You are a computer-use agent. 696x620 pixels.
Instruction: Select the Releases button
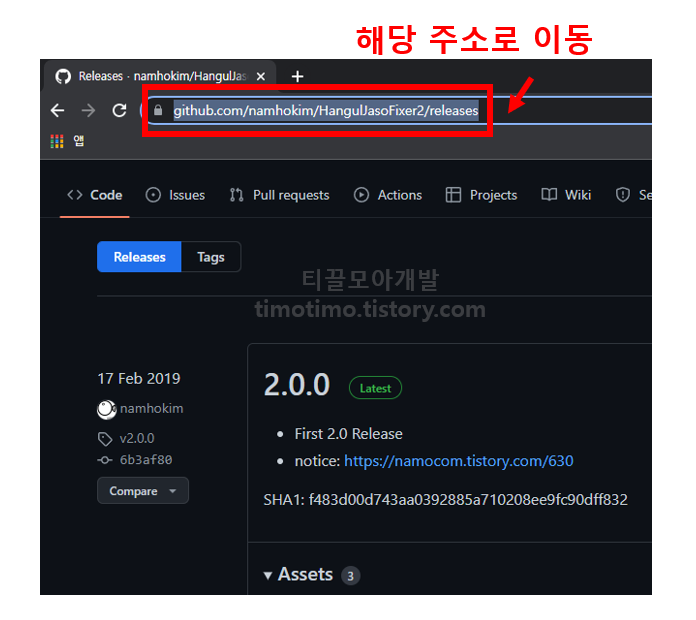coord(139,257)
